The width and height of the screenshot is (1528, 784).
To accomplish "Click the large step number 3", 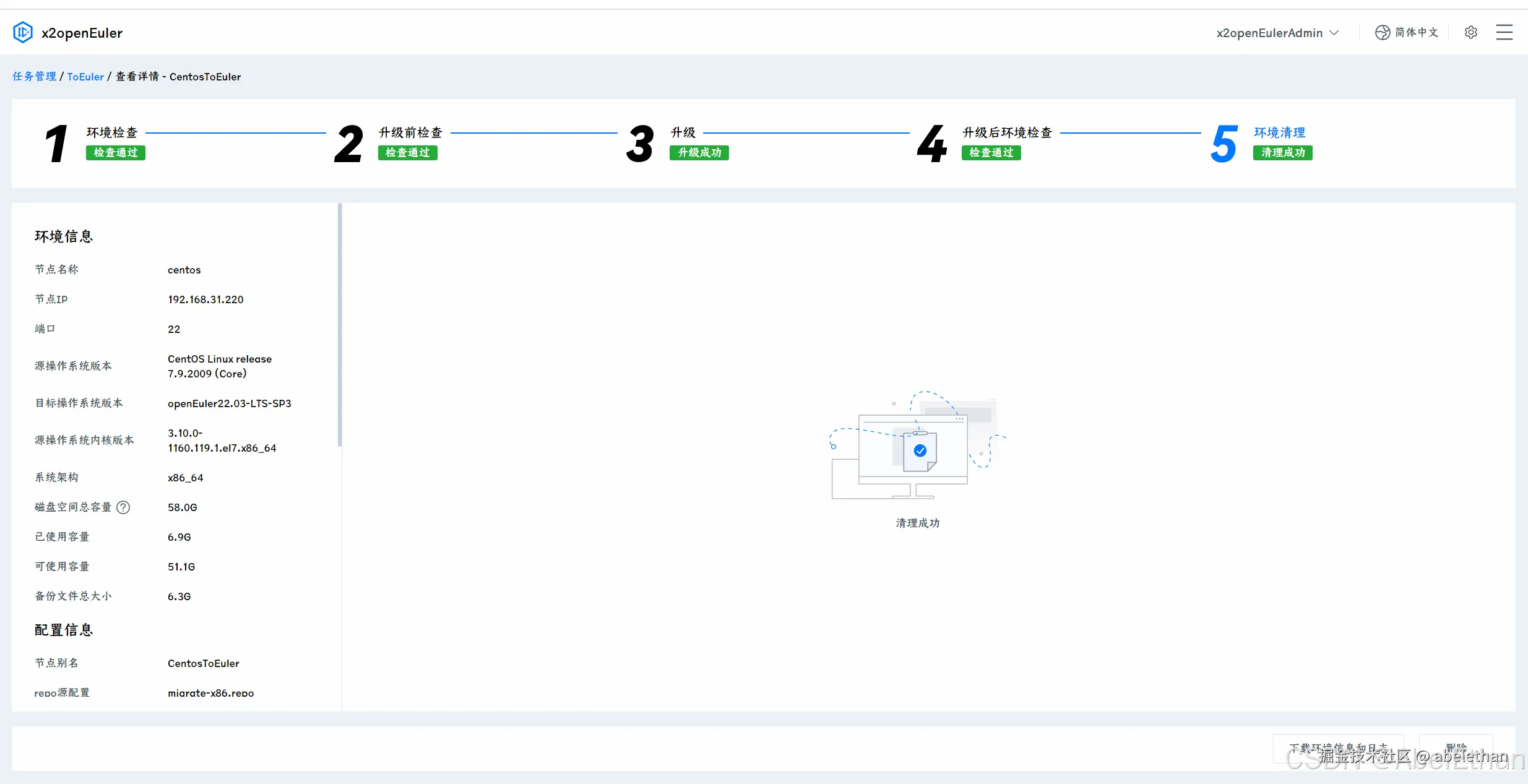I will [640, 144].
